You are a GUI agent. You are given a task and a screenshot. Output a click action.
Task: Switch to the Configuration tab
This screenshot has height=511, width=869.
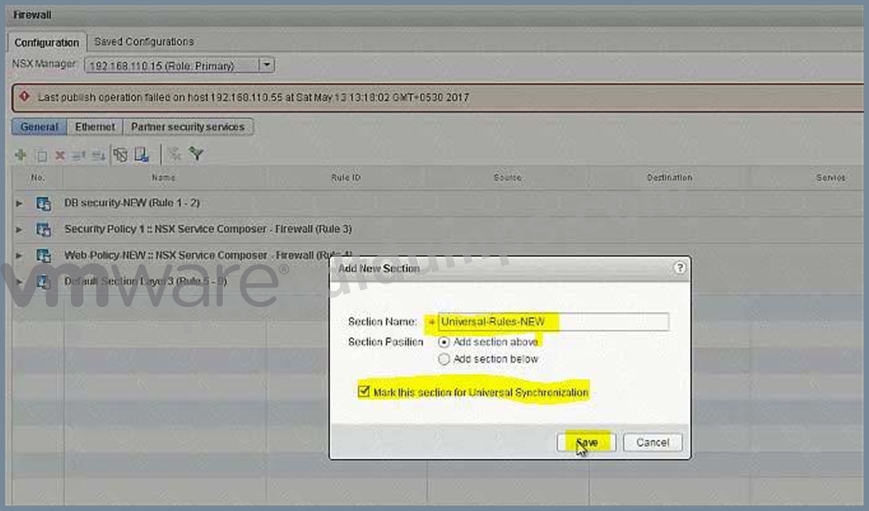47,42
